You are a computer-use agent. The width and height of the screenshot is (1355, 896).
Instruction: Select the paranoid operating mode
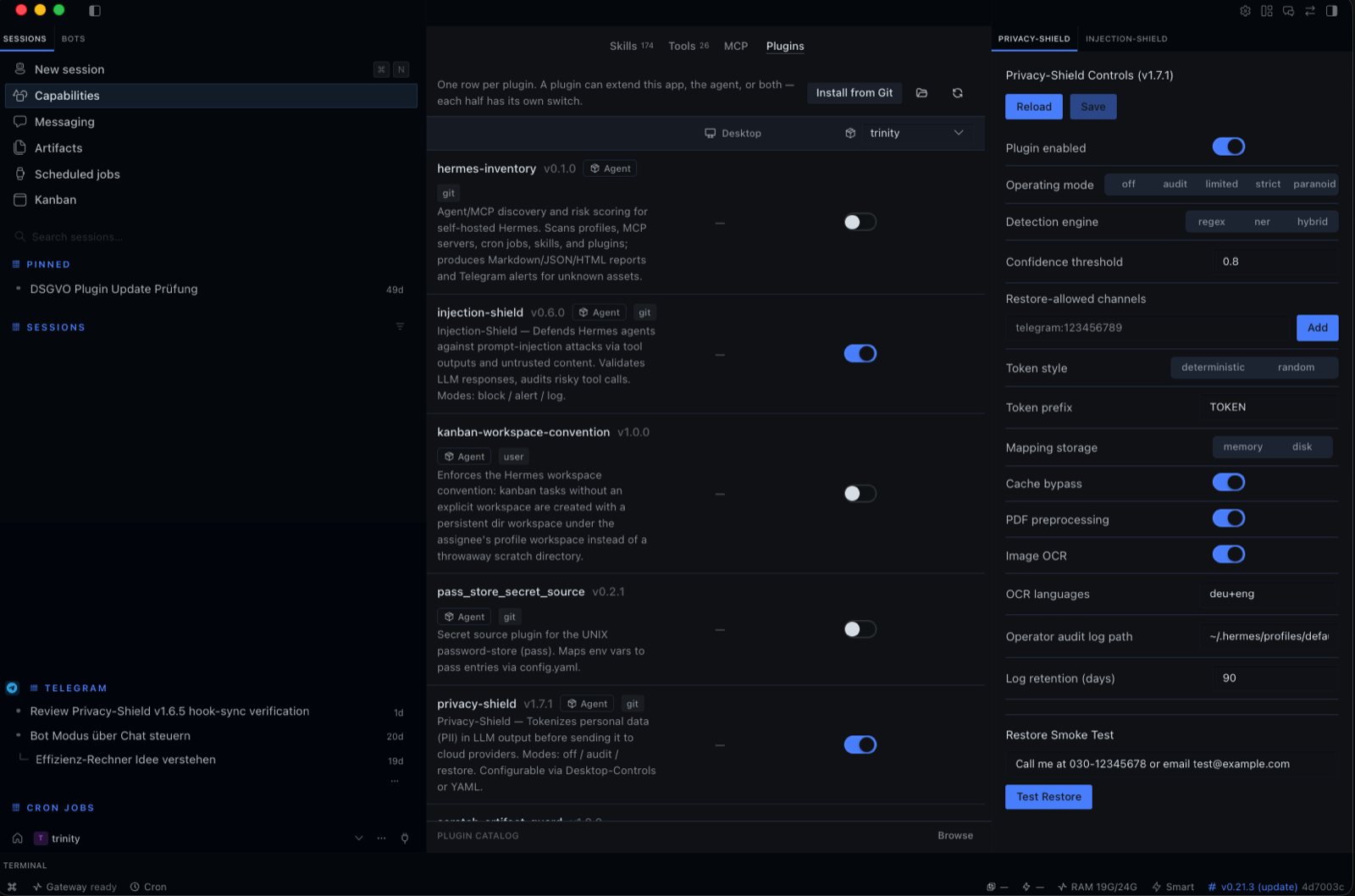(x=1314, y=184)
